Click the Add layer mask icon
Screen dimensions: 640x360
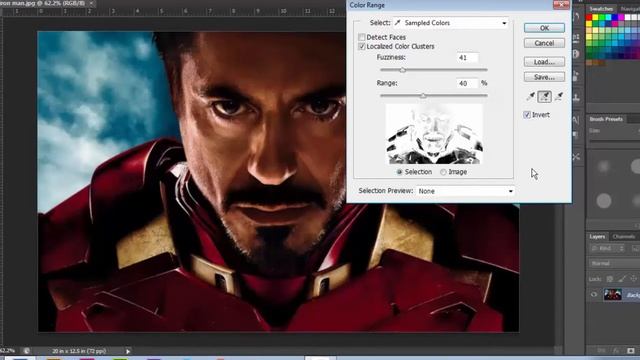coord(631,351)
